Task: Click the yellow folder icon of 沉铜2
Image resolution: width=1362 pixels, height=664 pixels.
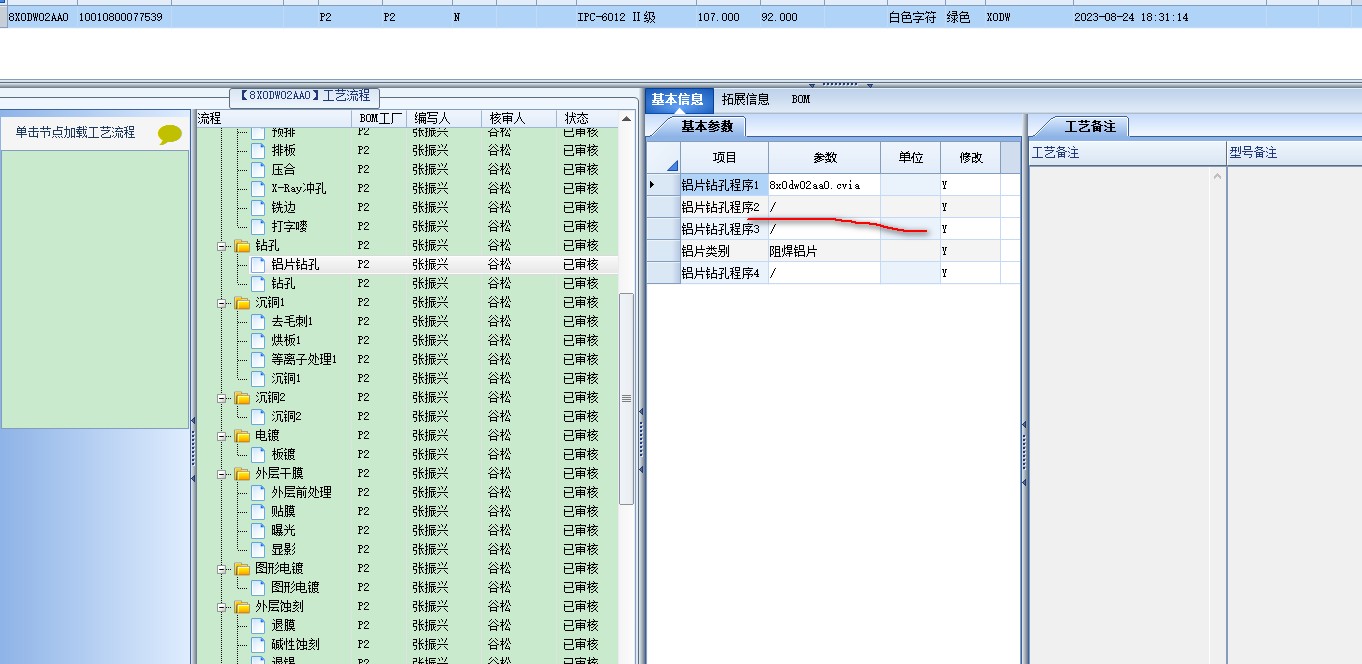Action: point(242,397)
